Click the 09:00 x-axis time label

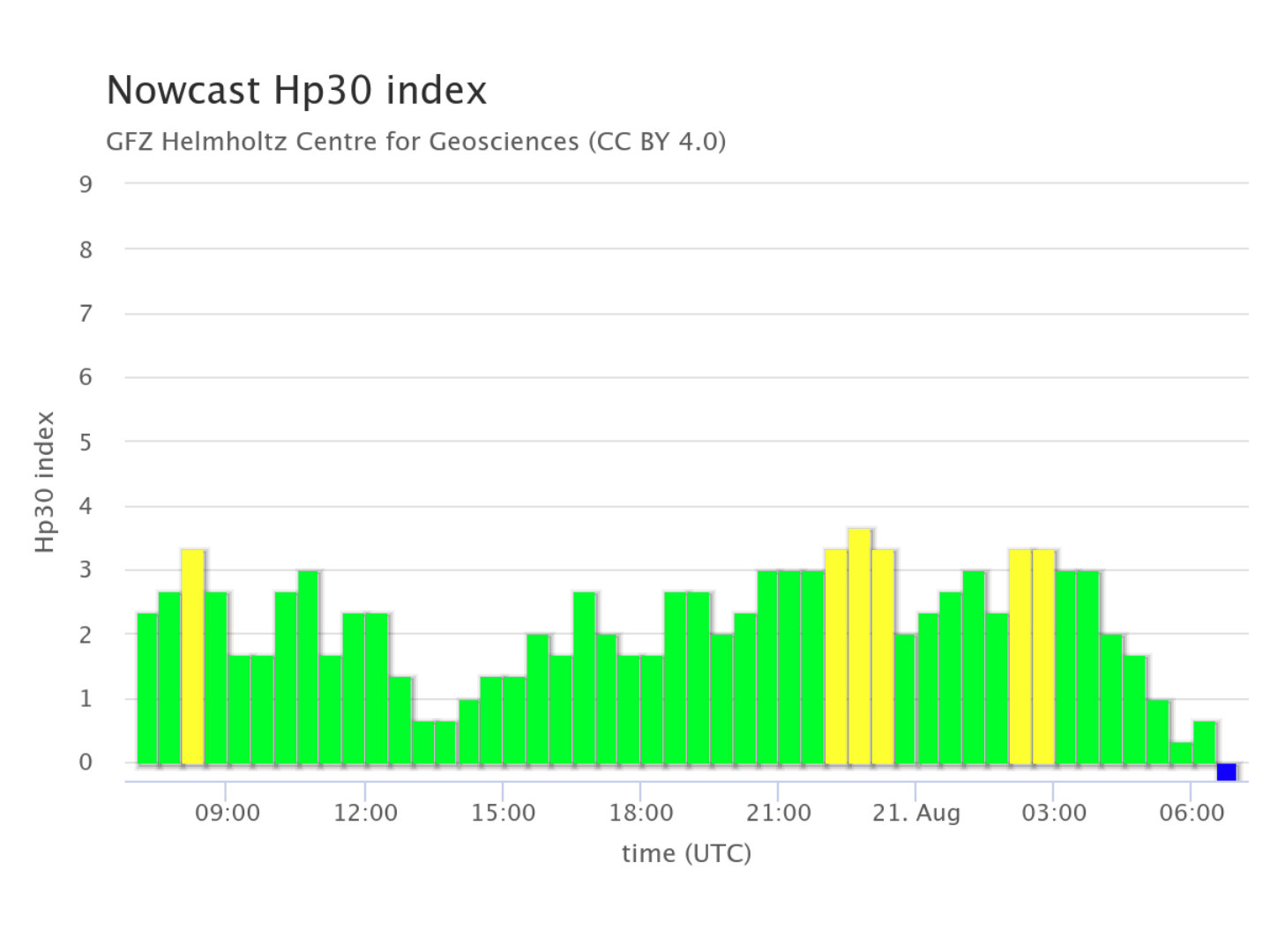(227, 813)
